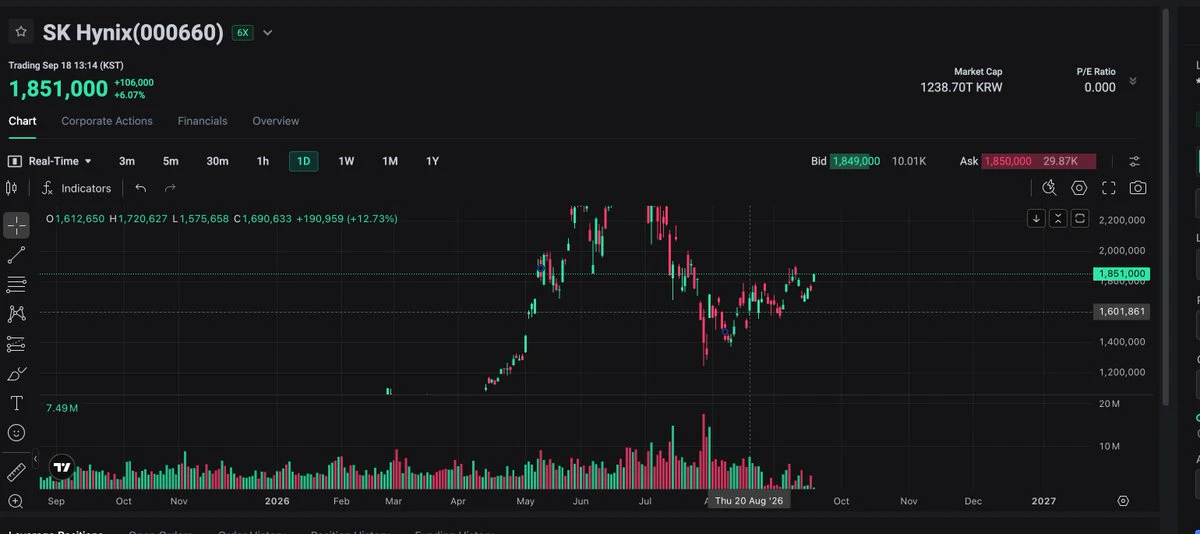
Task: Select the 1Y timeframe
Action: (432, 161)
